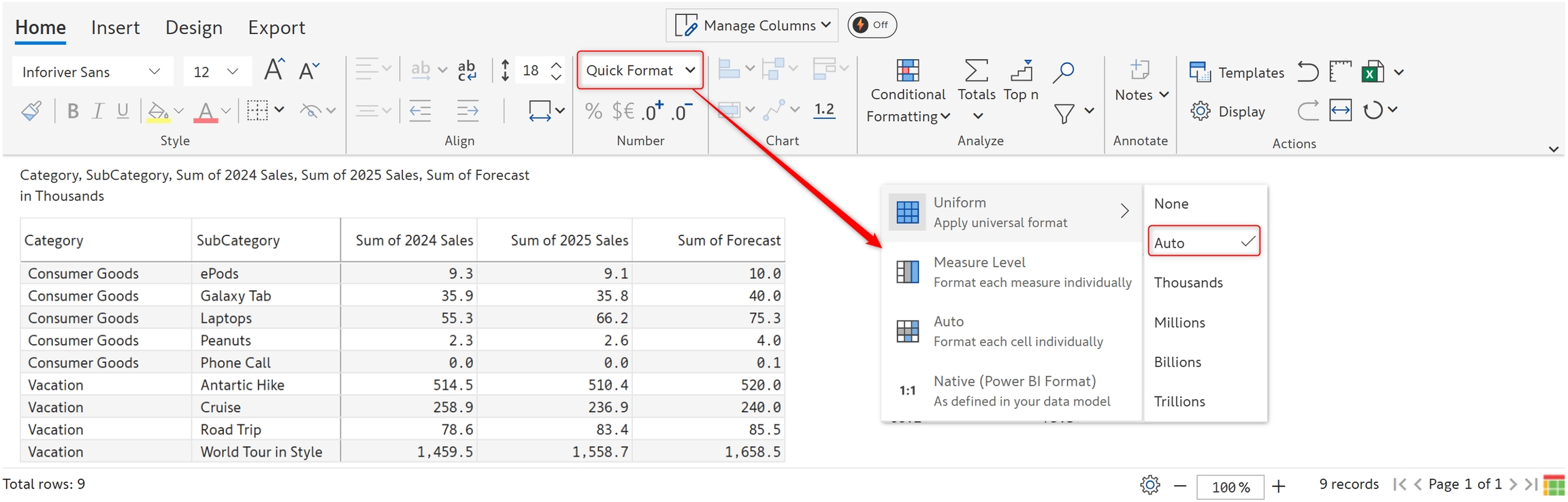This screenshot has width=1568, height=502.
Task: Open the Totals sigma icon
Action: coord(976,71)
